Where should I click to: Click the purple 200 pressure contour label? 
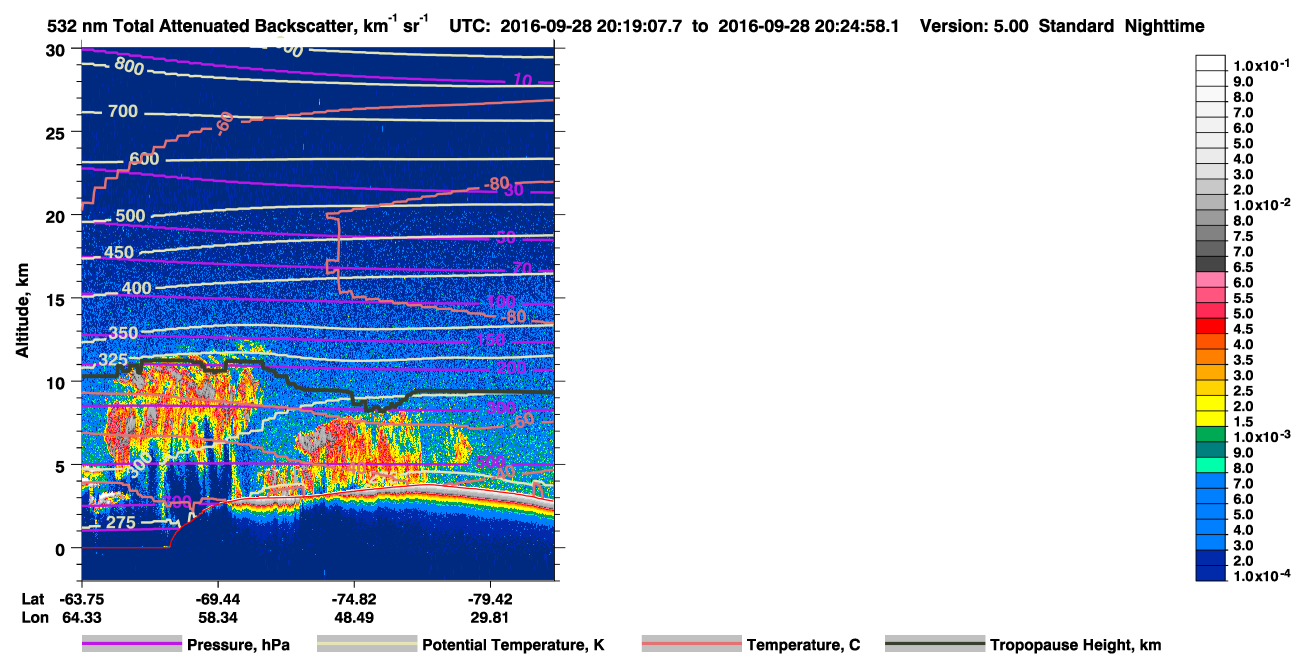click(x=510, y=369)
